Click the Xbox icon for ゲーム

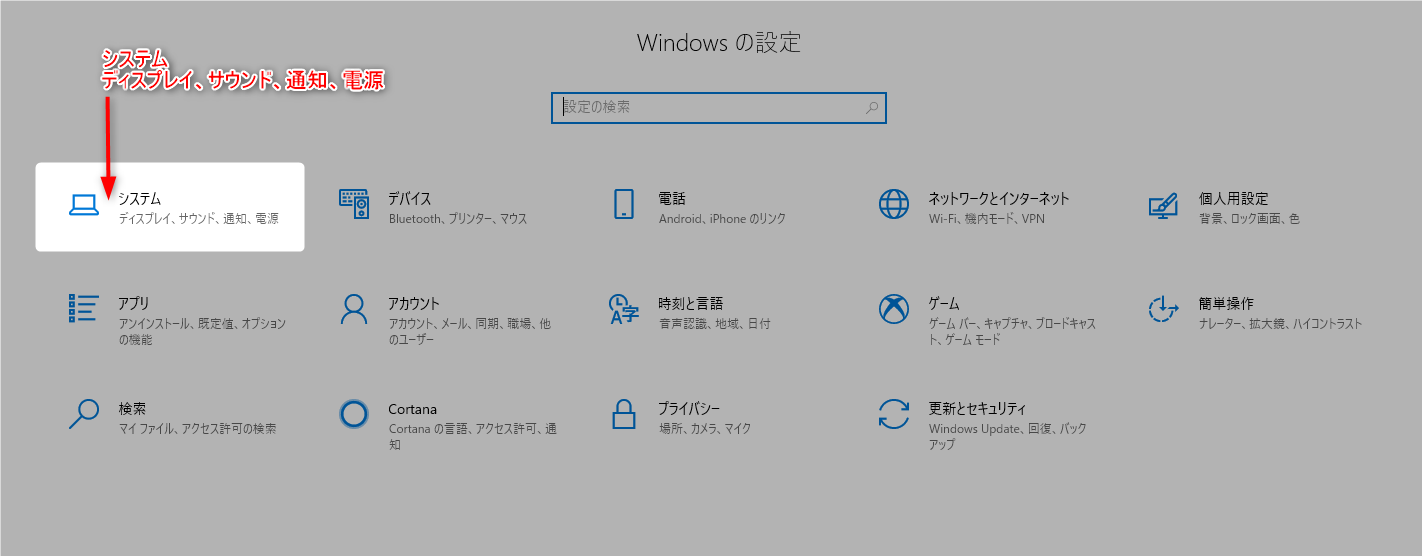click(894, 309)
